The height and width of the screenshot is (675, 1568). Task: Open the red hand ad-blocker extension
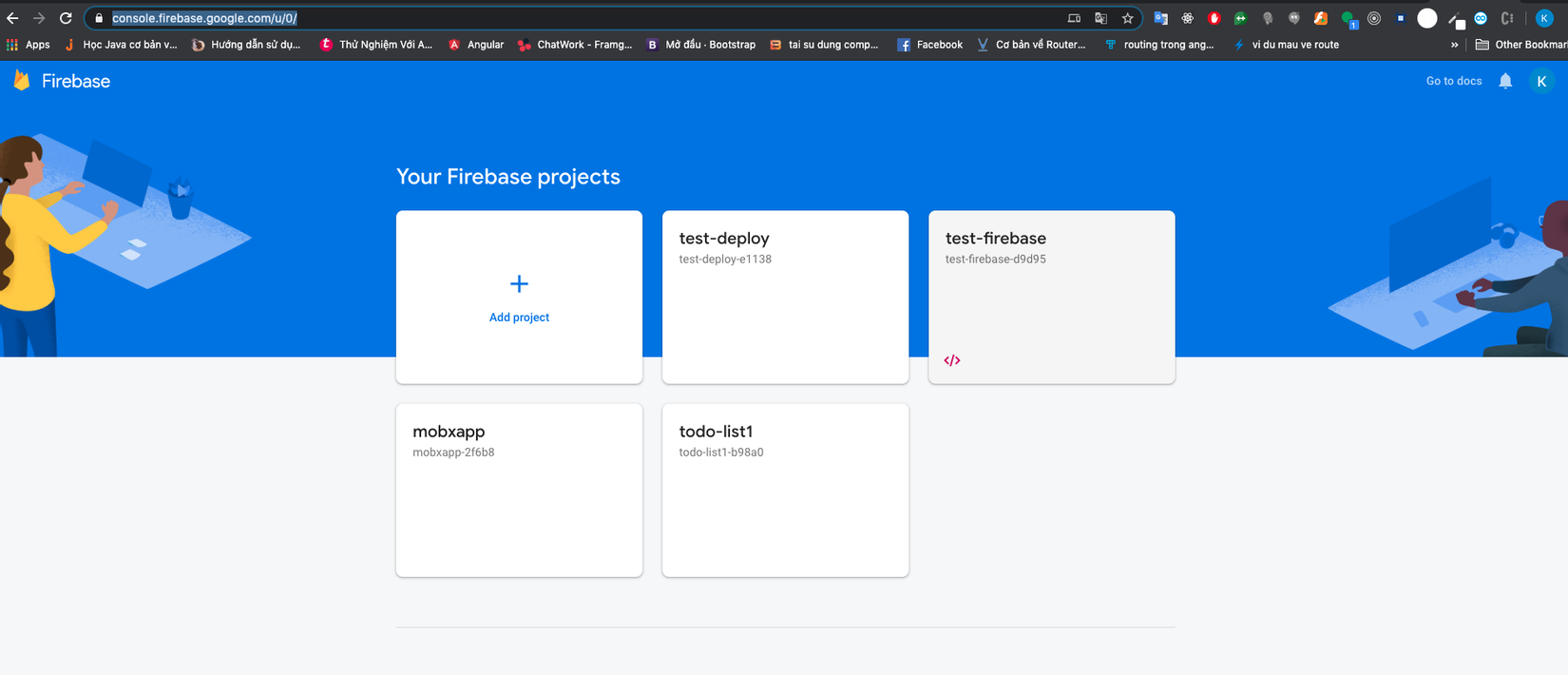point(1214,18)
